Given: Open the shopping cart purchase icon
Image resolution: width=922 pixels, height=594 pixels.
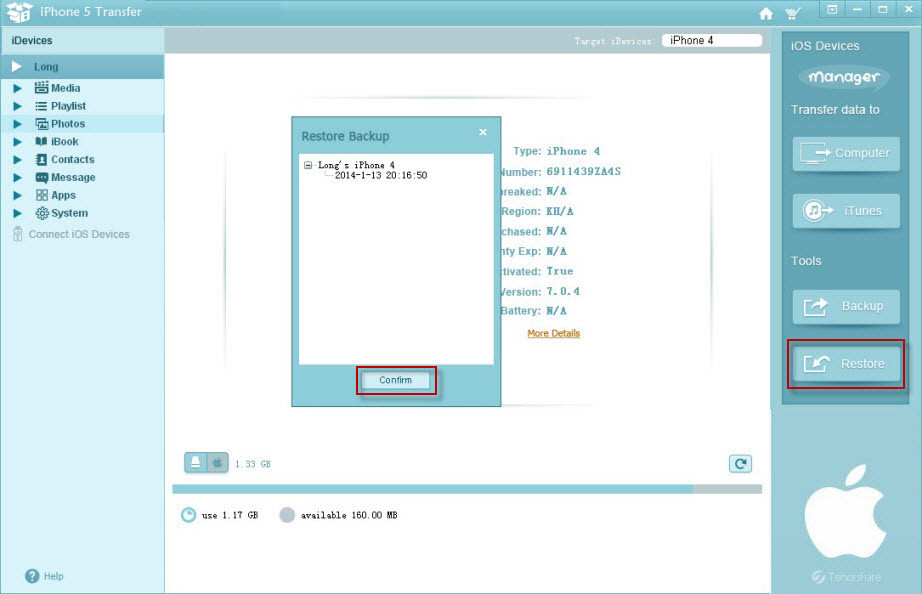Looking at the screenshot, I should (793, 13).
